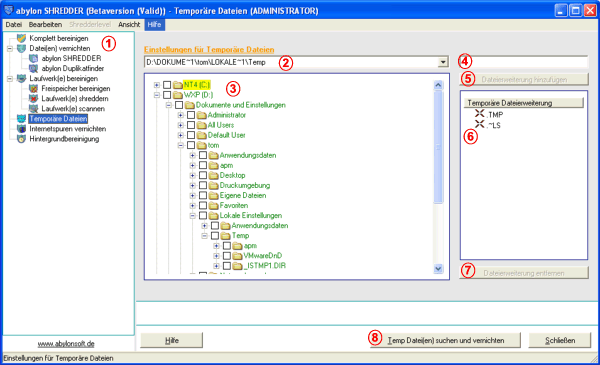Screen dimensions: 600x365
Task: Tick the Administrator folder checkbox
Action: [191, 115]
